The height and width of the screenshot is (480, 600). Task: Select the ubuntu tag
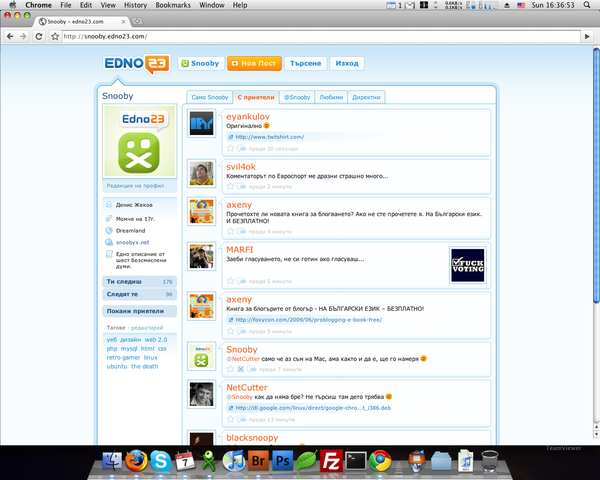[x=117, y=366]
